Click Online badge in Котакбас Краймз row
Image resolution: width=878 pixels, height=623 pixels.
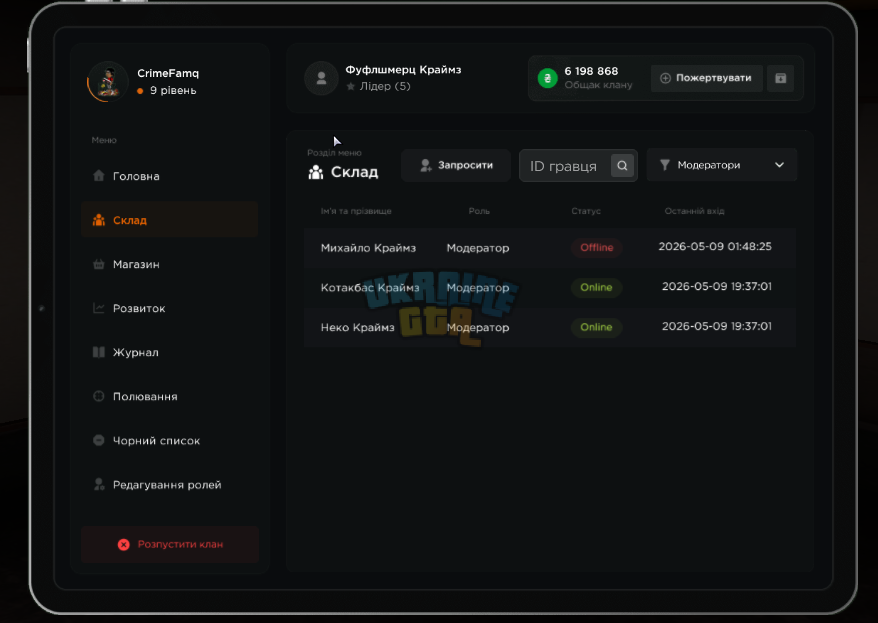596,287
